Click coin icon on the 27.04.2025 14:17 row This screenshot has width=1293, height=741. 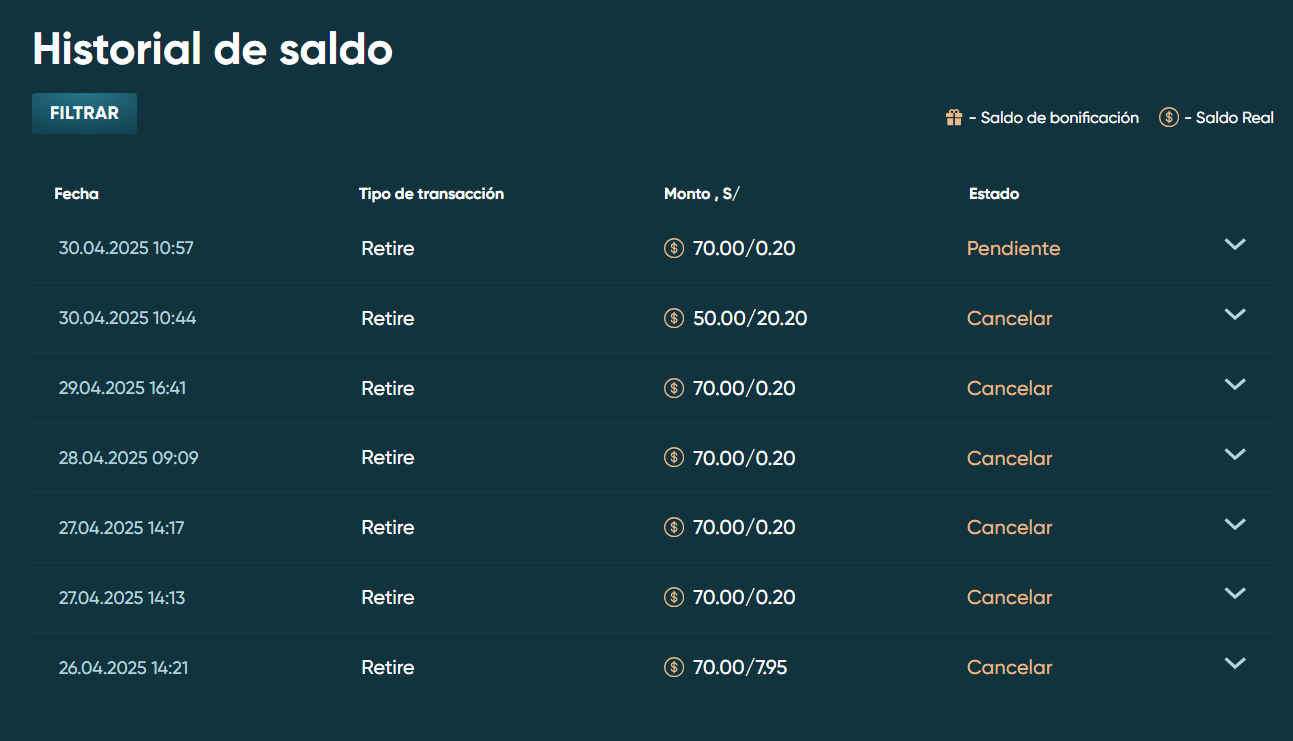[674, 527]
